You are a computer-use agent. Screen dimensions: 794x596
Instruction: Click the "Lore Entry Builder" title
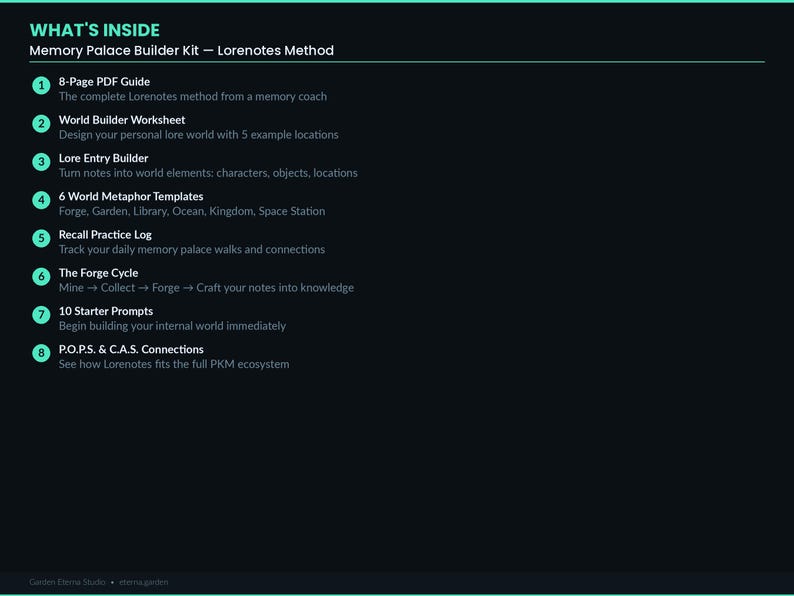[103, 158]
